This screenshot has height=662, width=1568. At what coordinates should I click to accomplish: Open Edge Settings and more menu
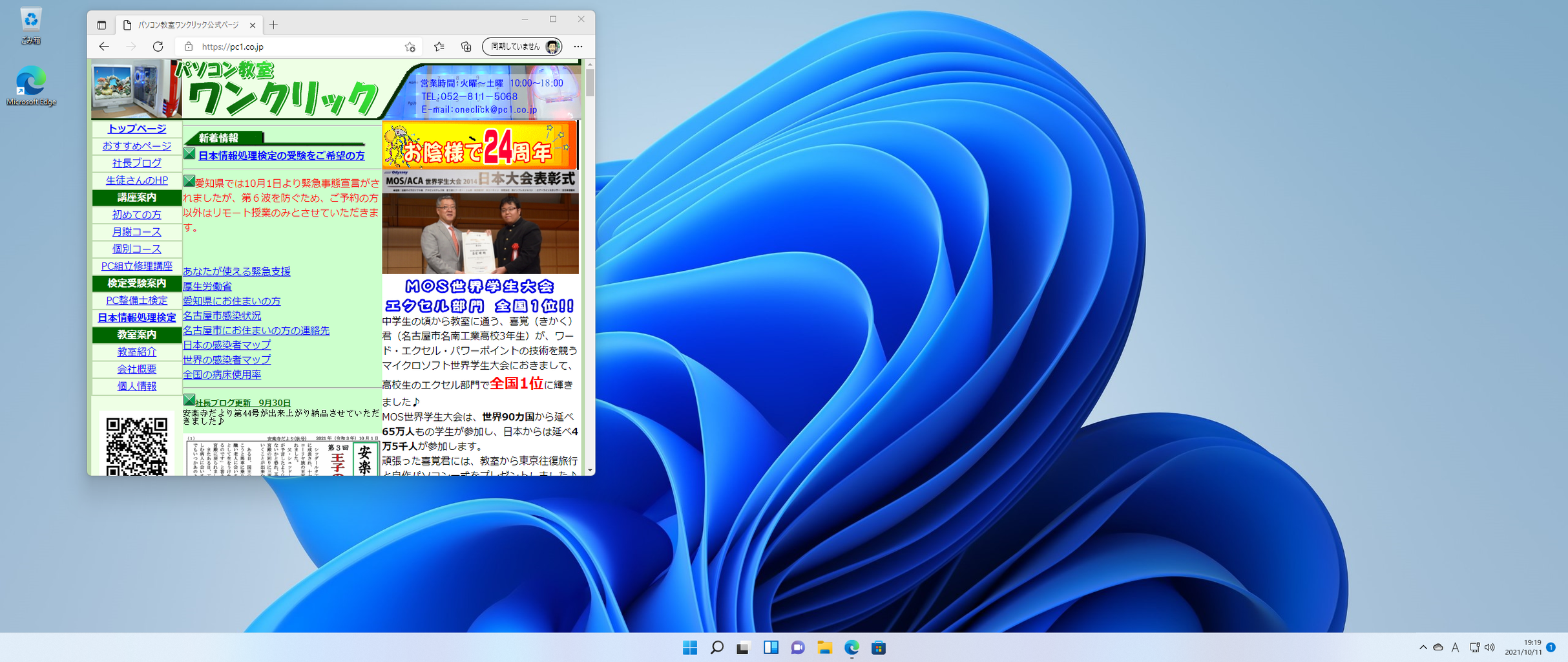point(578,47)
